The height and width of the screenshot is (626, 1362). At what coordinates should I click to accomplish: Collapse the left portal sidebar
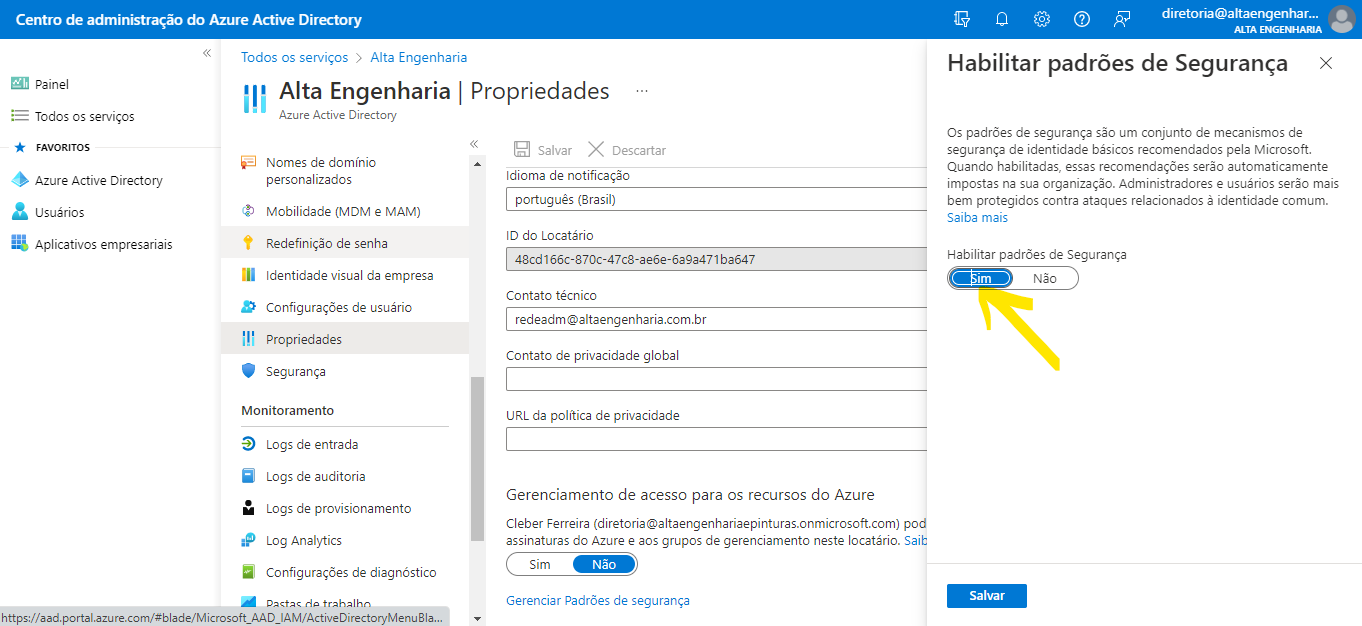(x=207, y=53)
